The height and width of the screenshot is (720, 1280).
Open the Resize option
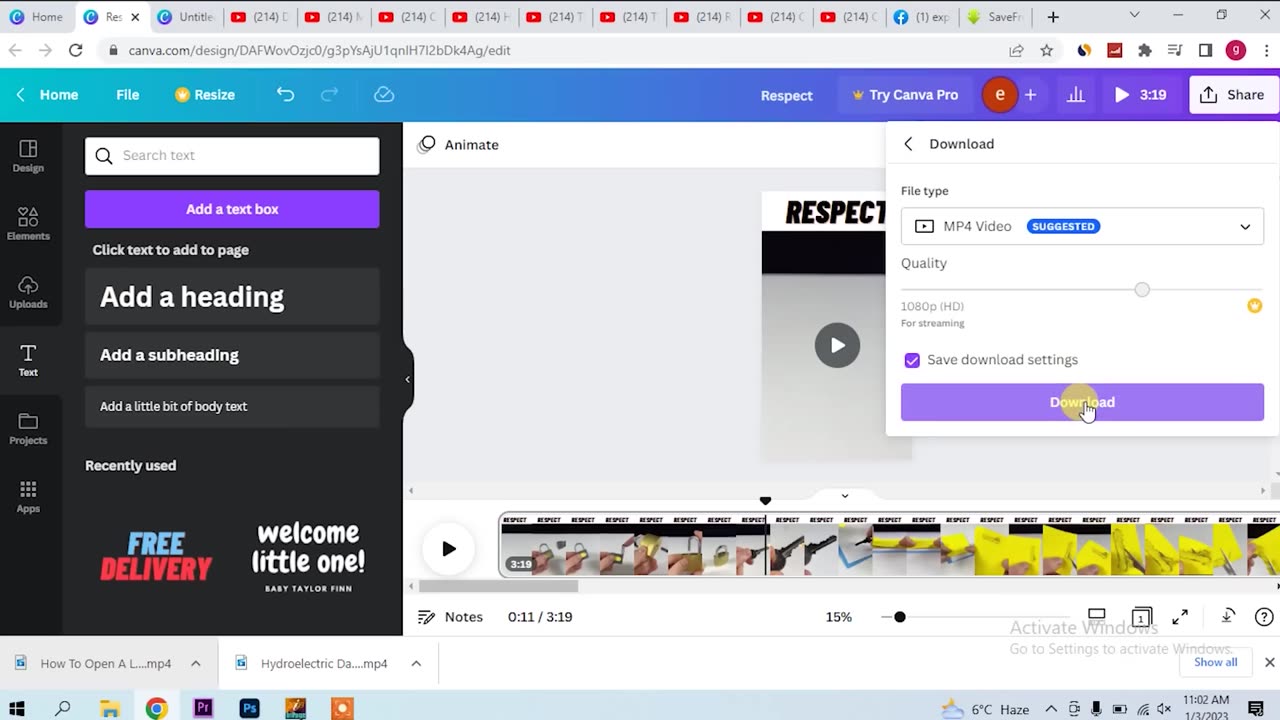tap(205, 94)
